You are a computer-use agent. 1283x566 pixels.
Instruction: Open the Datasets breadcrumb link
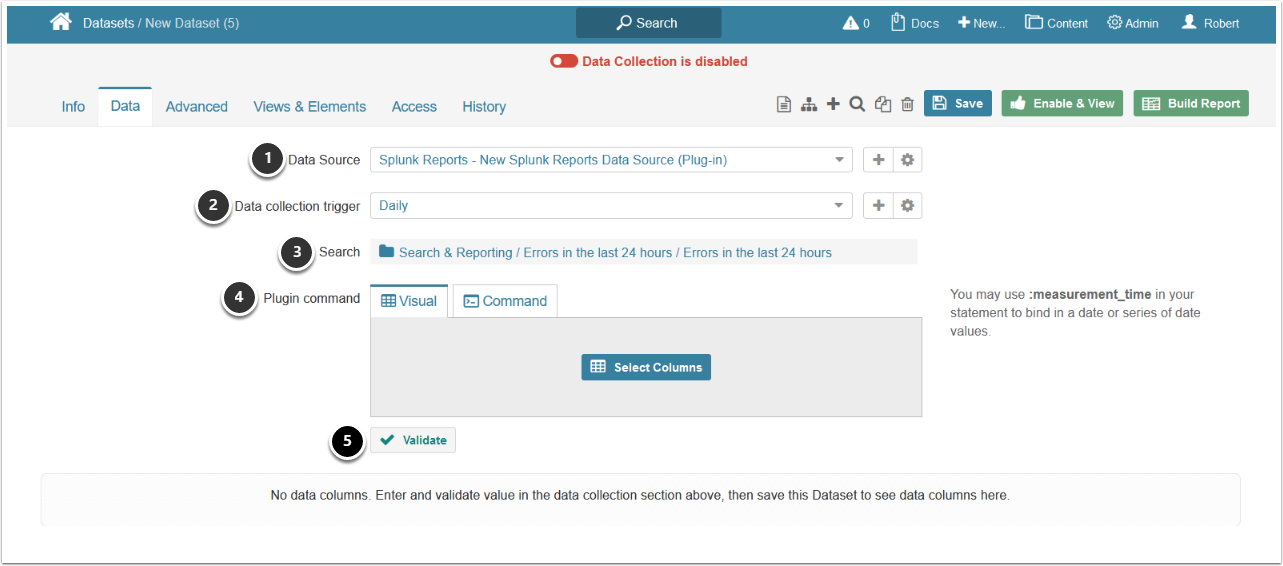click(110, 23)
